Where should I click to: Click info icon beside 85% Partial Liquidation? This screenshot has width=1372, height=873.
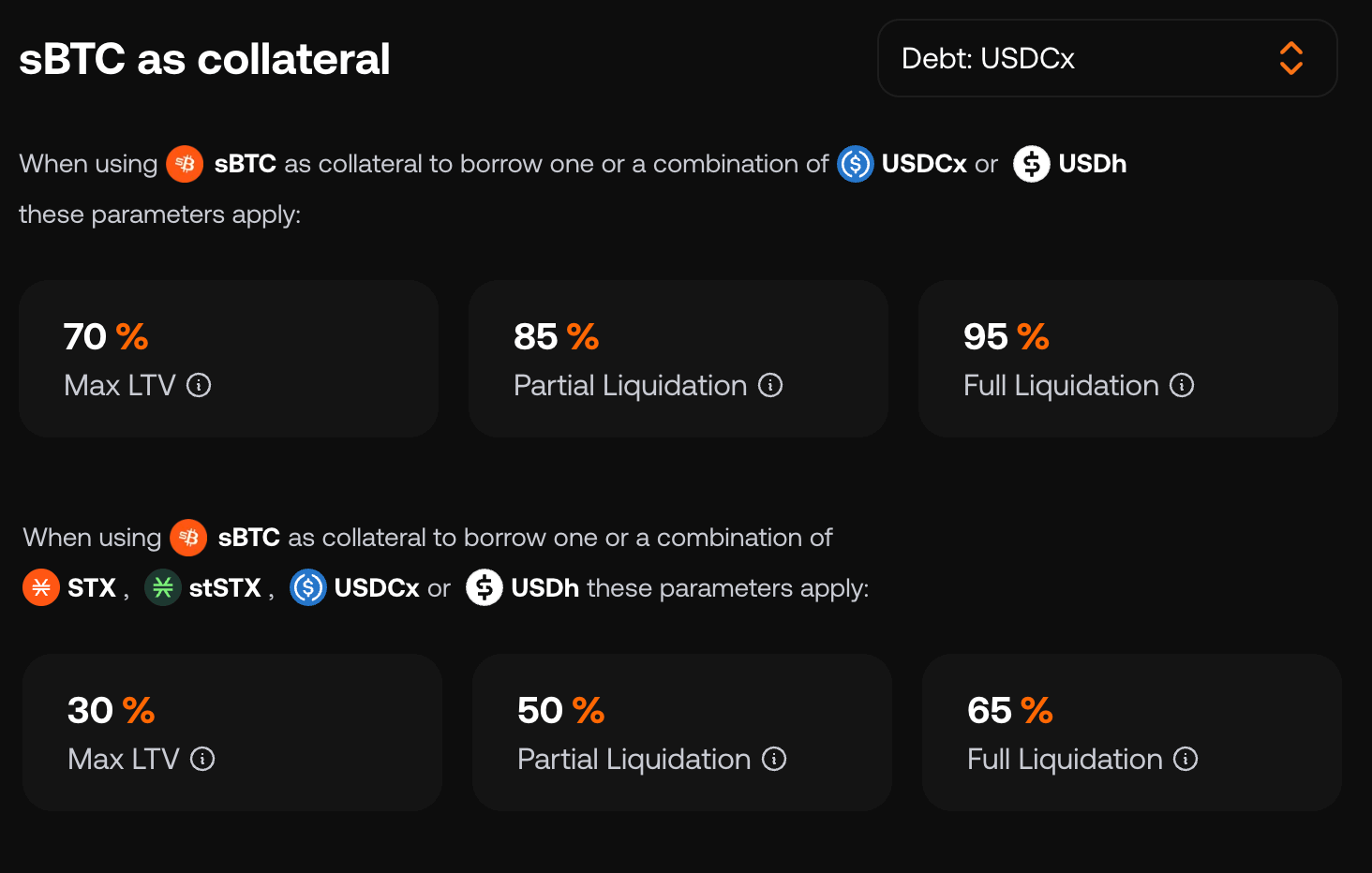[770, 385]
